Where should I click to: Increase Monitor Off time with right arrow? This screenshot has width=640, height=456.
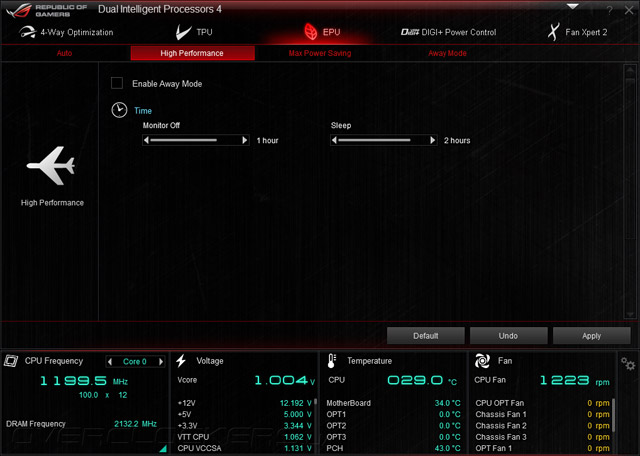(x=244, y=140)
